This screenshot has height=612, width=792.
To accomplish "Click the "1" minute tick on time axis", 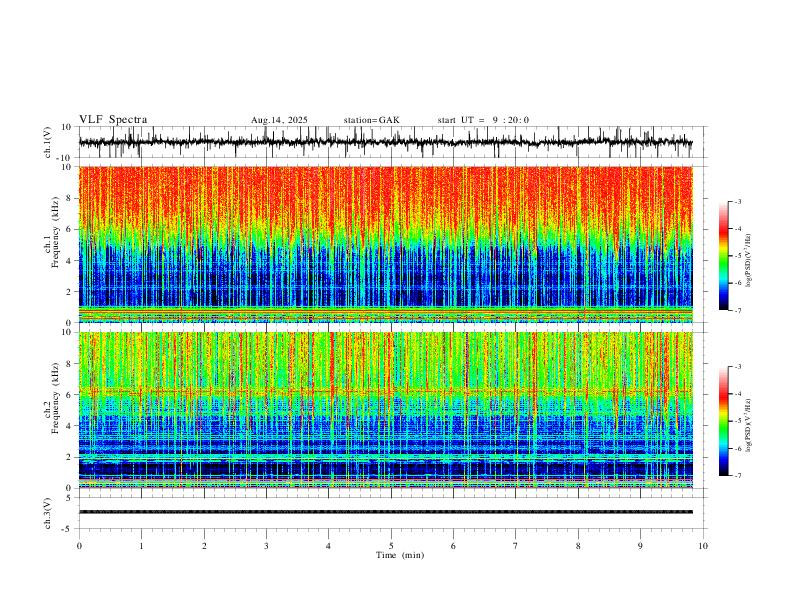I will click(141, 546).
